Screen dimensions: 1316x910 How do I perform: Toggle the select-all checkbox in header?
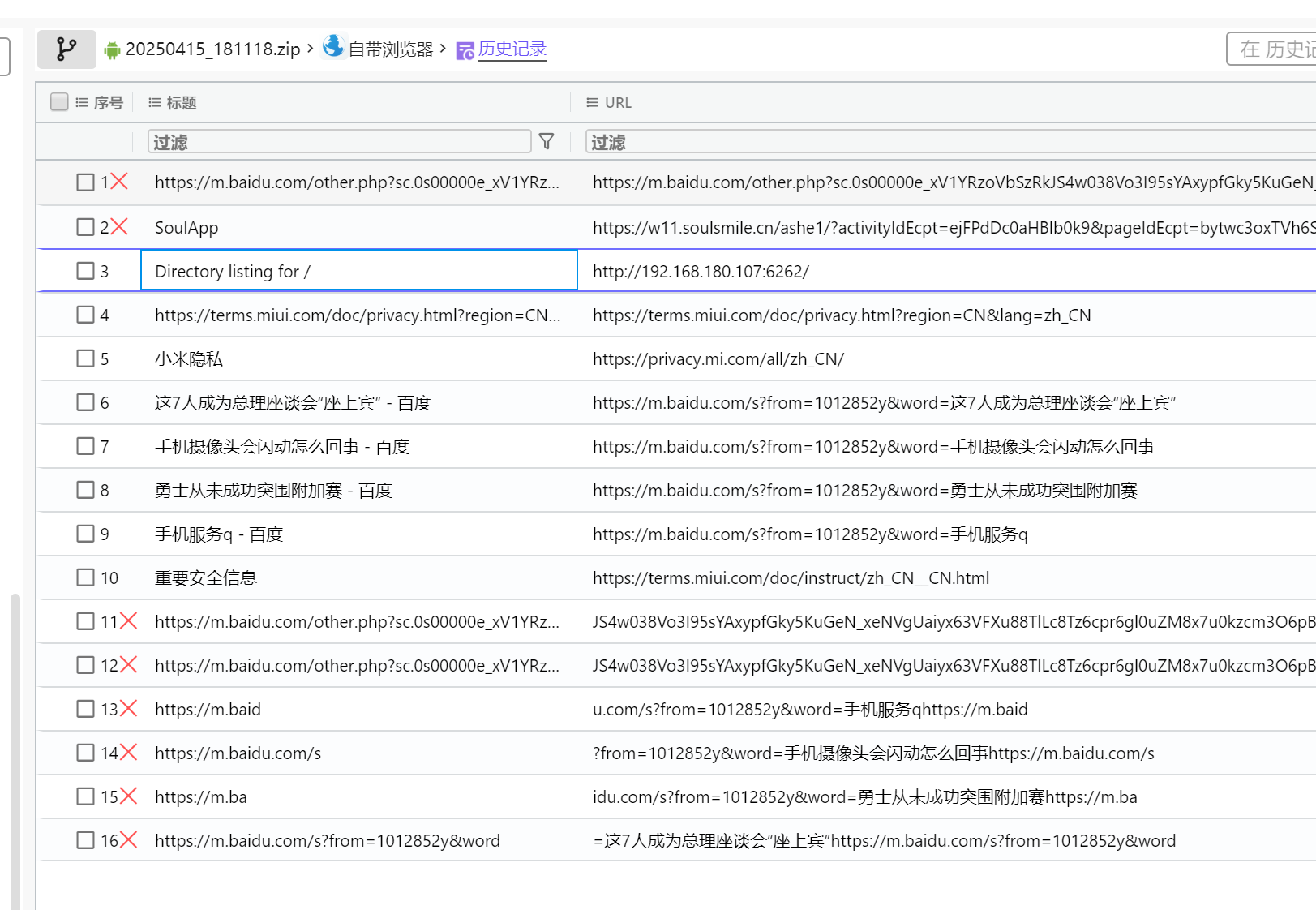[59, 101]
